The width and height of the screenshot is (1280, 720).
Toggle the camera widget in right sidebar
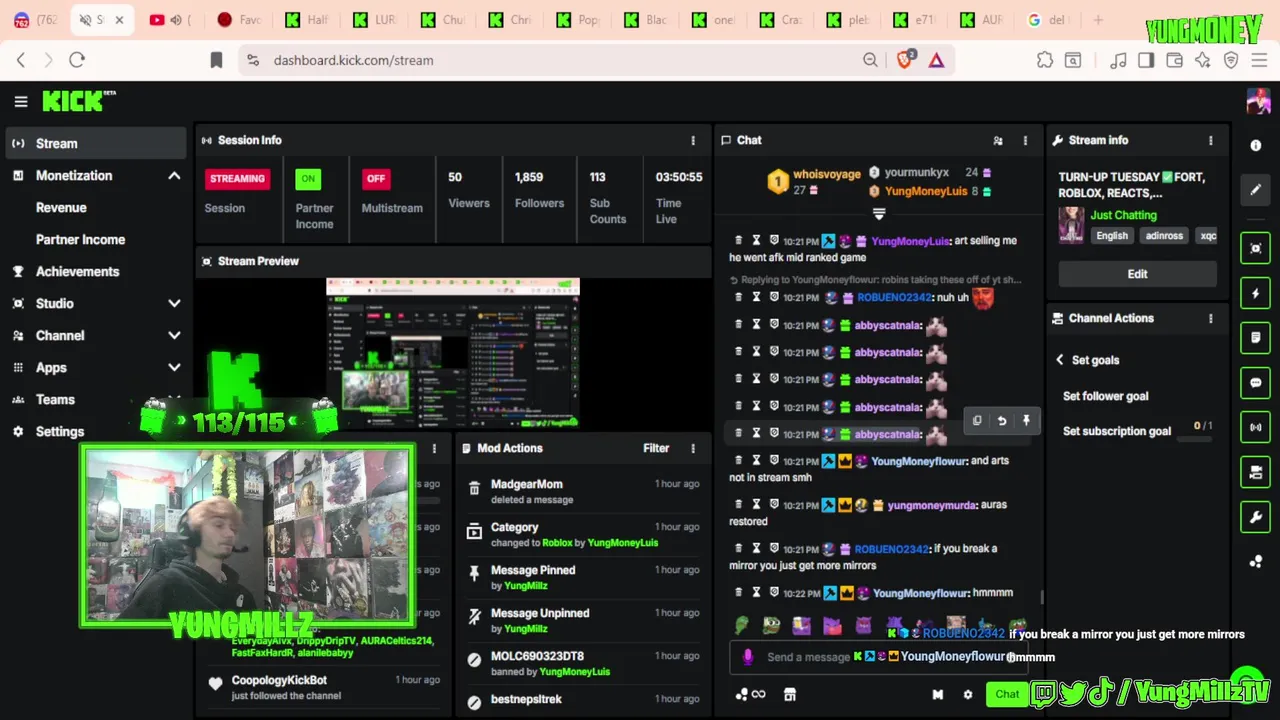(x=1256, y=472)
